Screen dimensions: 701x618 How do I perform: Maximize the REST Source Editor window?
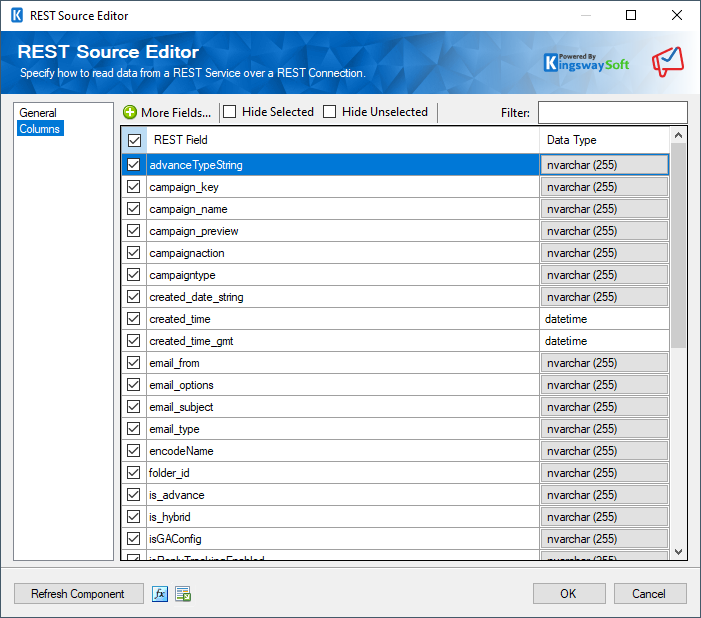[x=631, y=15]
